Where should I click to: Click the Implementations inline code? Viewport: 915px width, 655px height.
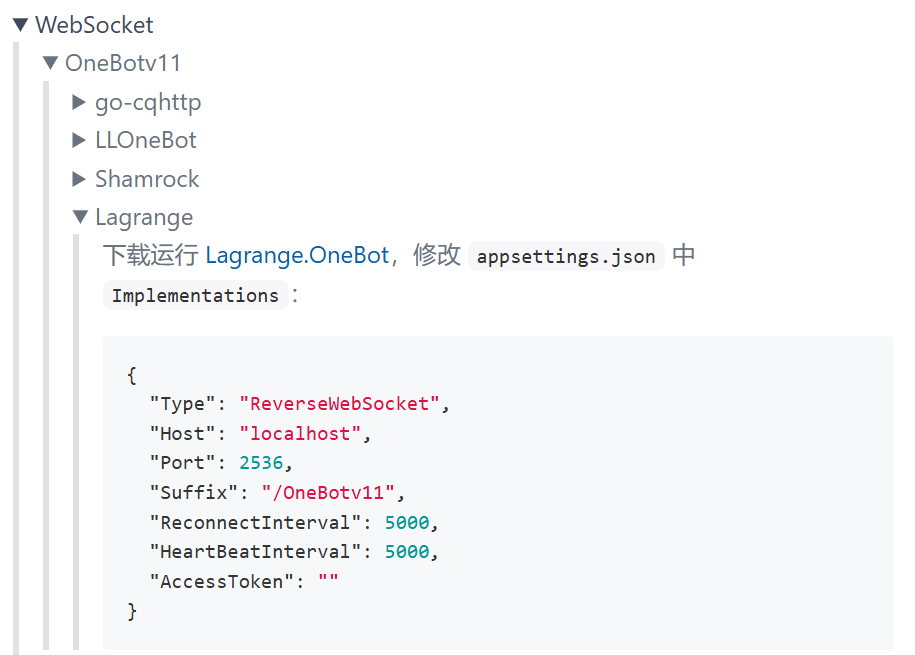coord(195,295)
